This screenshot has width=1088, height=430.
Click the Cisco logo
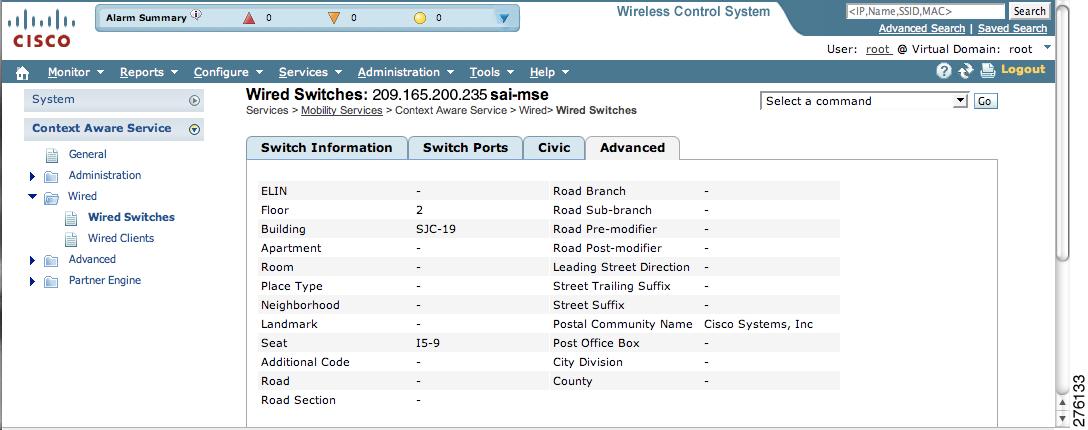42,29
